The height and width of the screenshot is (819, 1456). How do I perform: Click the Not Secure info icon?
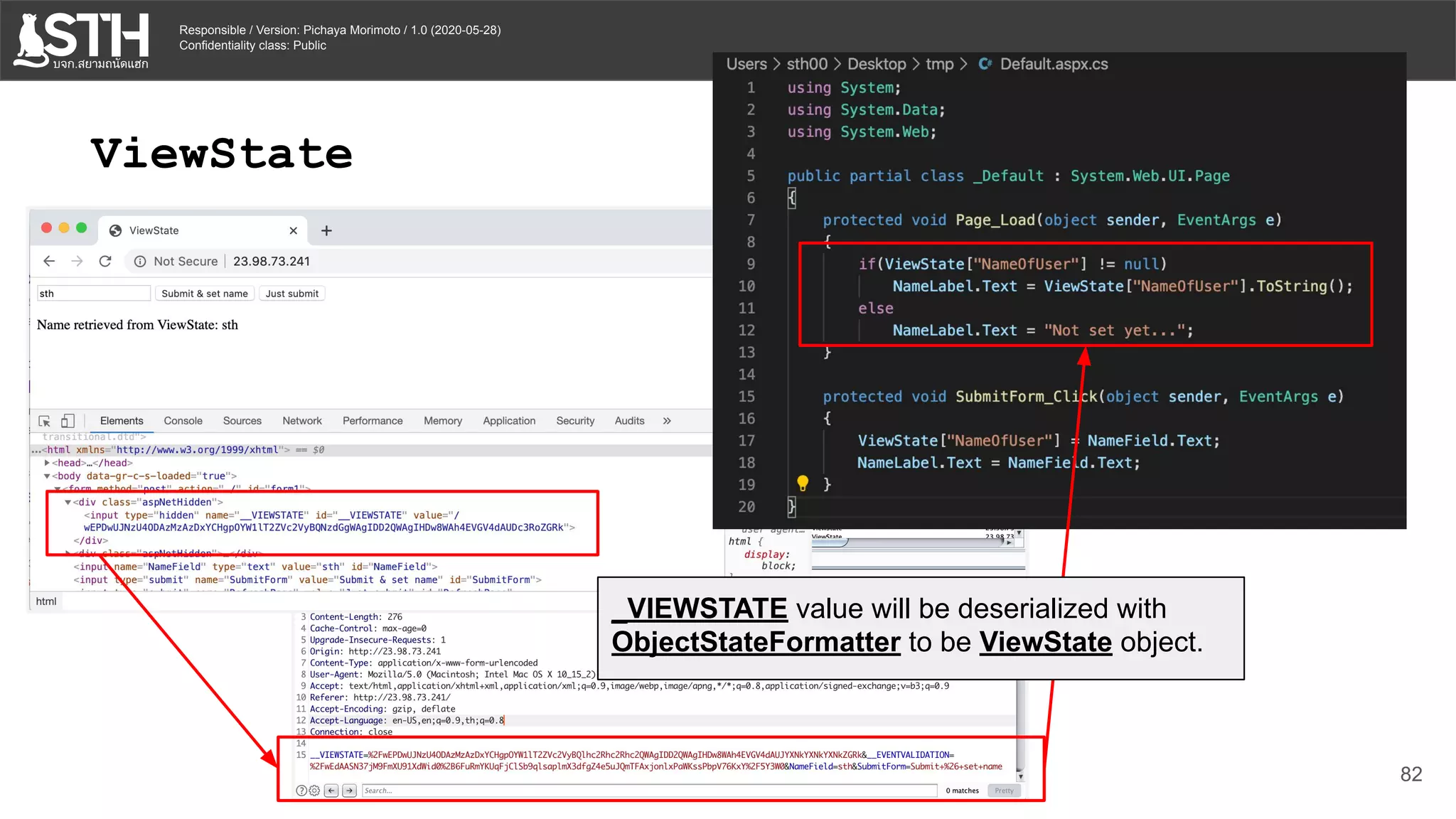pyautogui.click(x=140, y=262)
